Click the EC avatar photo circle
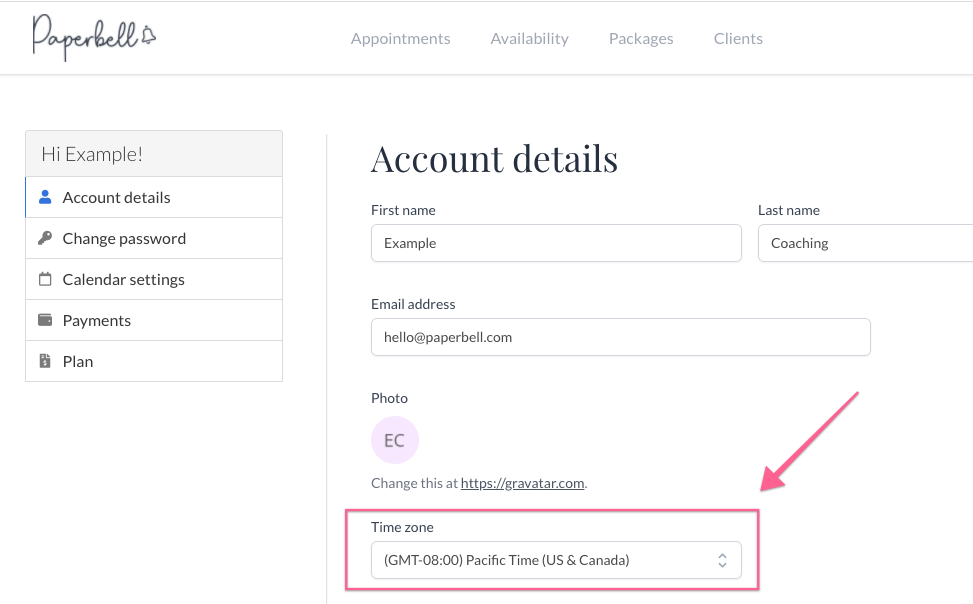The image size is (973, 604). point(395,440)
